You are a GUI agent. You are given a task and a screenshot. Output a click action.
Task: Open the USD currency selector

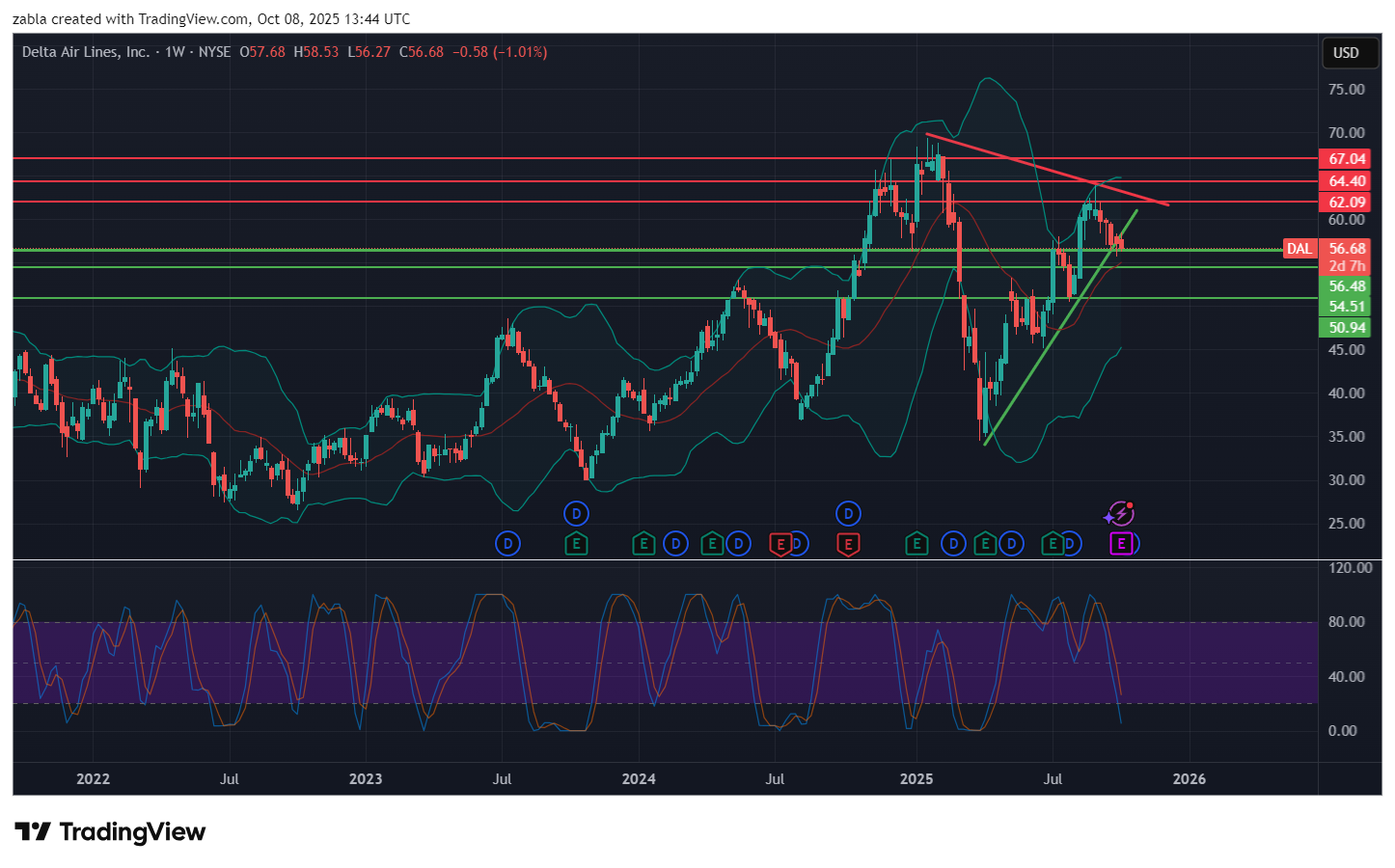point(1346,53)
